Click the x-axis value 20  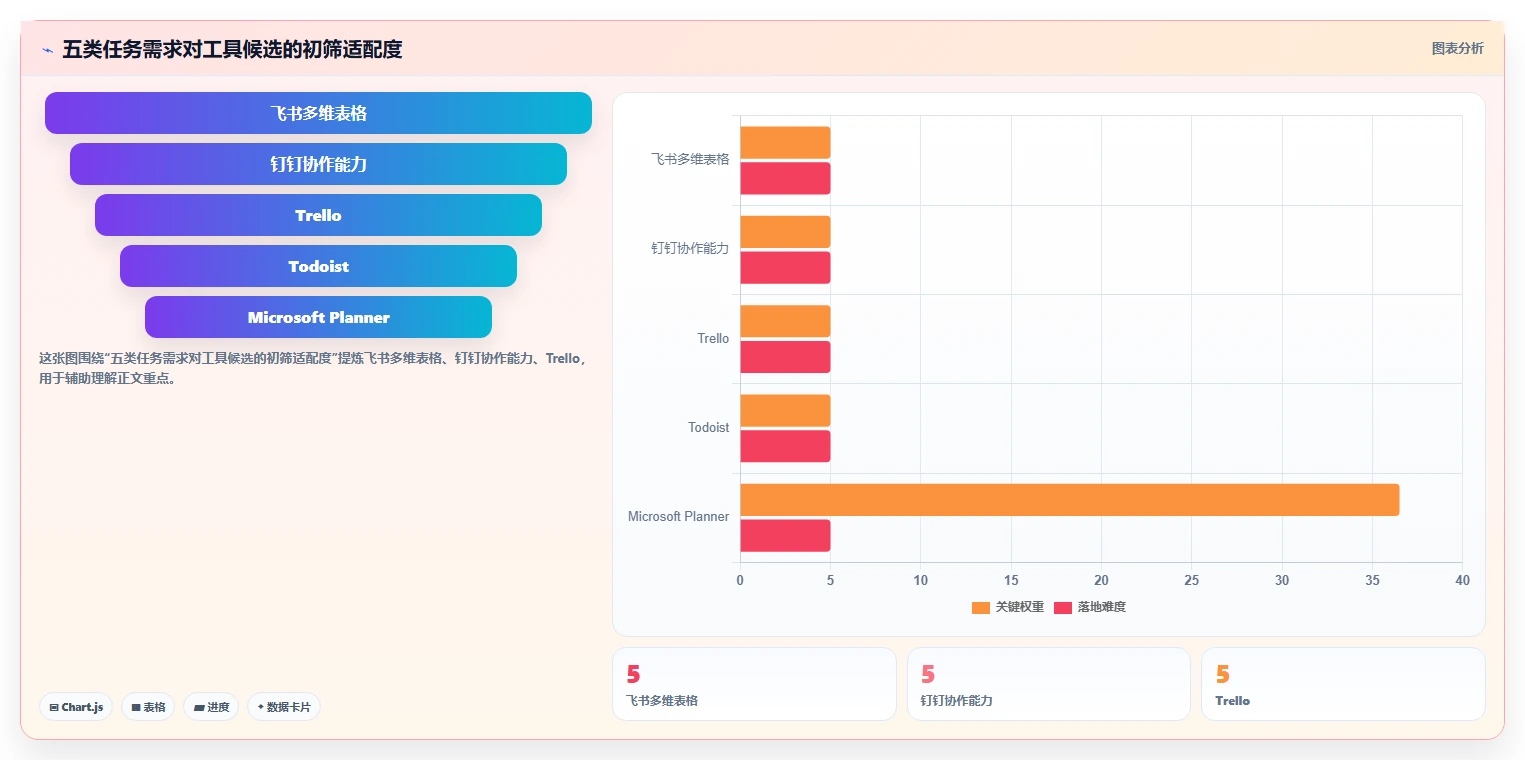pyautogui.click(x=1101, y=580)
